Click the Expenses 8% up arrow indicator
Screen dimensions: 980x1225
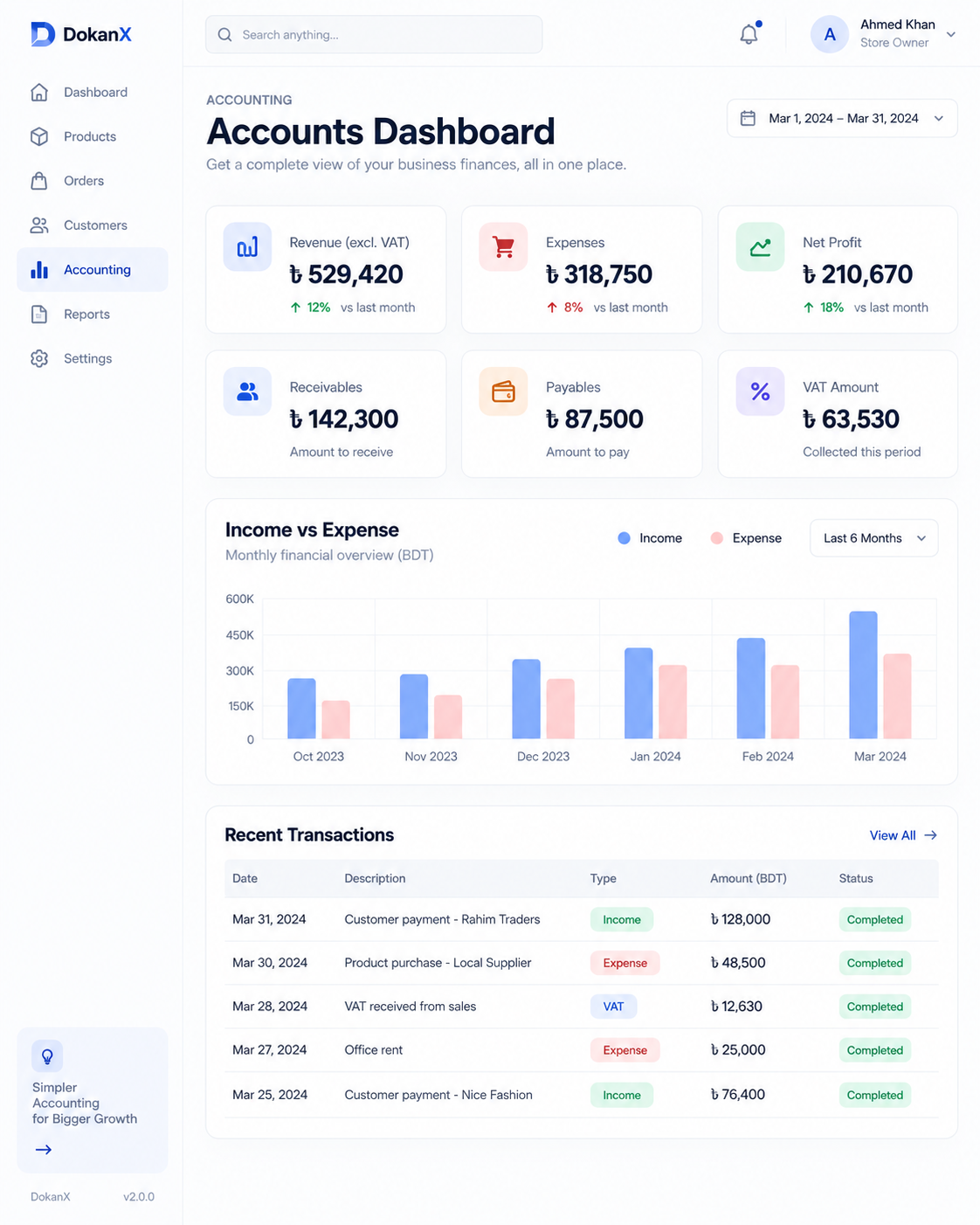coord(564,308)
